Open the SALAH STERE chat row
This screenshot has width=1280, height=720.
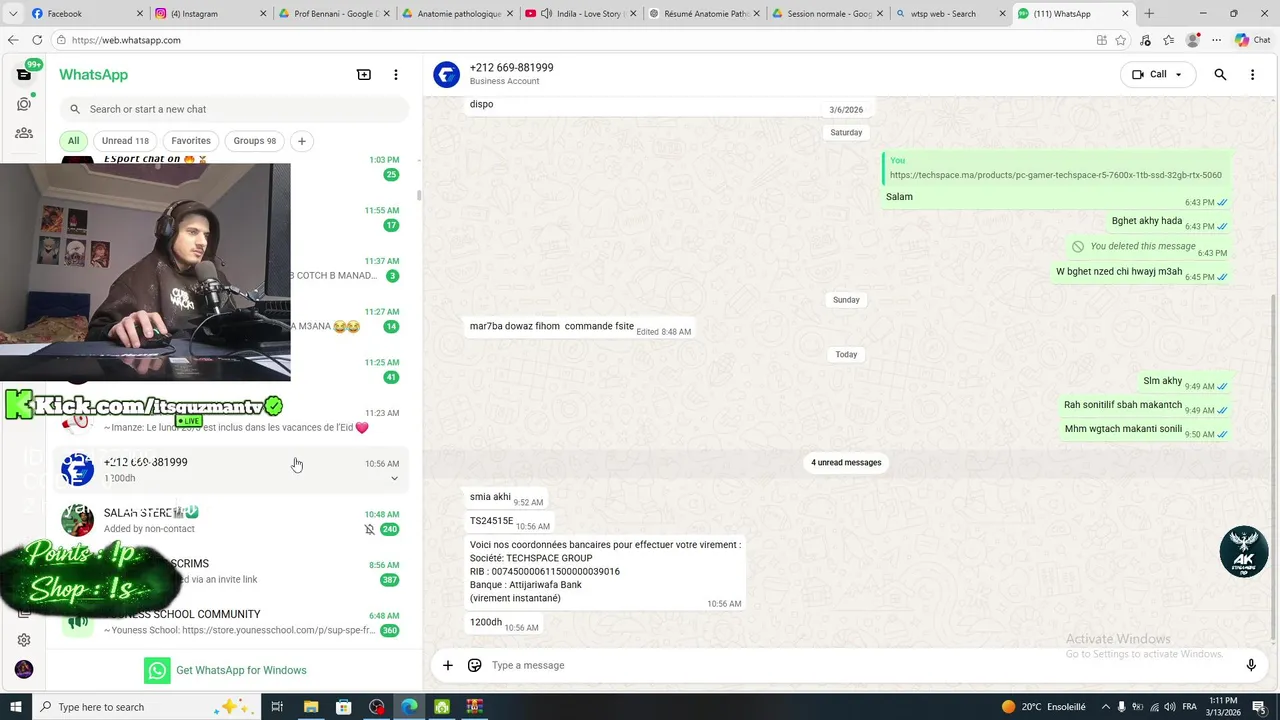tap(230, 520)
